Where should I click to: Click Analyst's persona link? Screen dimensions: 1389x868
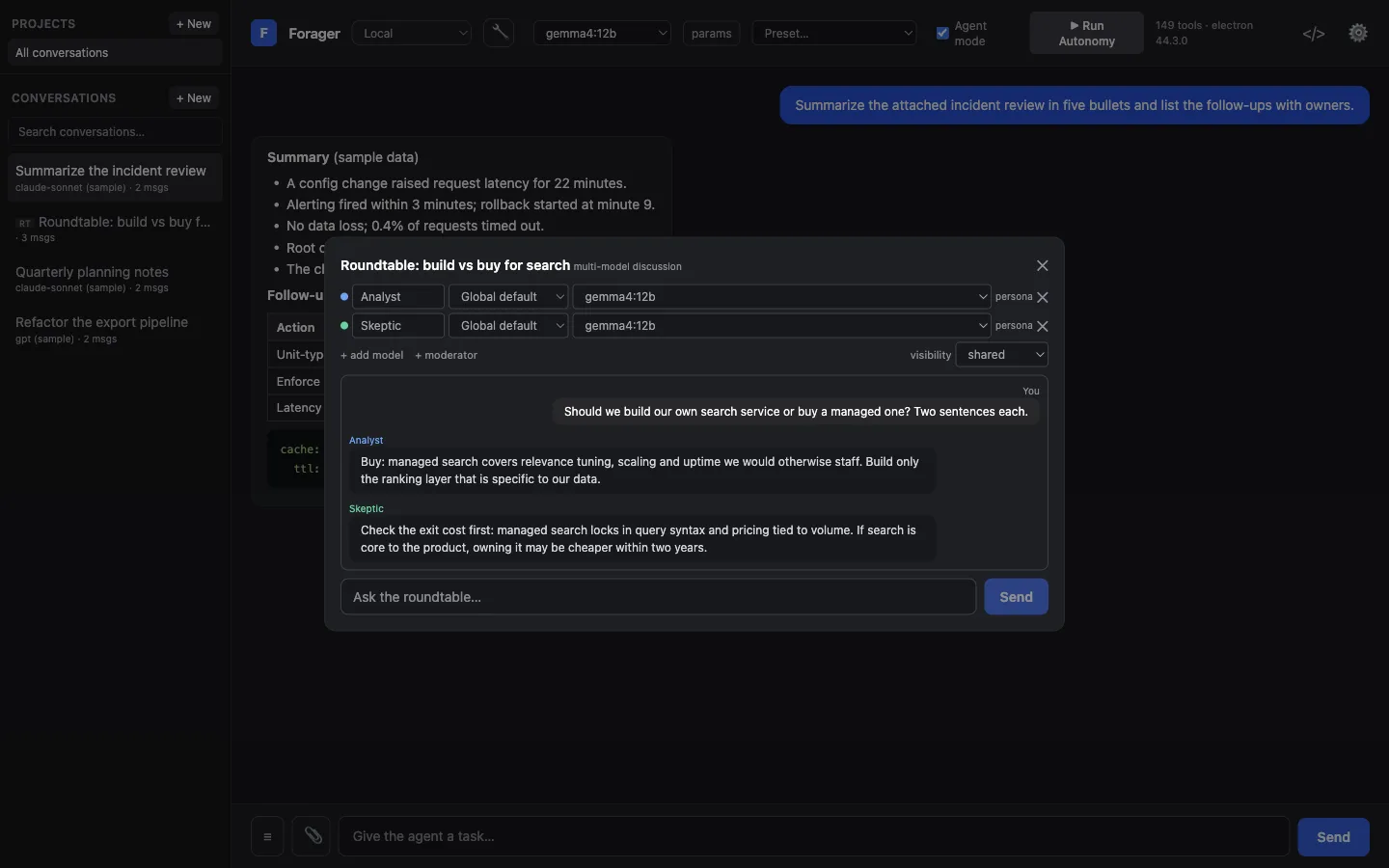point(1014,297)
